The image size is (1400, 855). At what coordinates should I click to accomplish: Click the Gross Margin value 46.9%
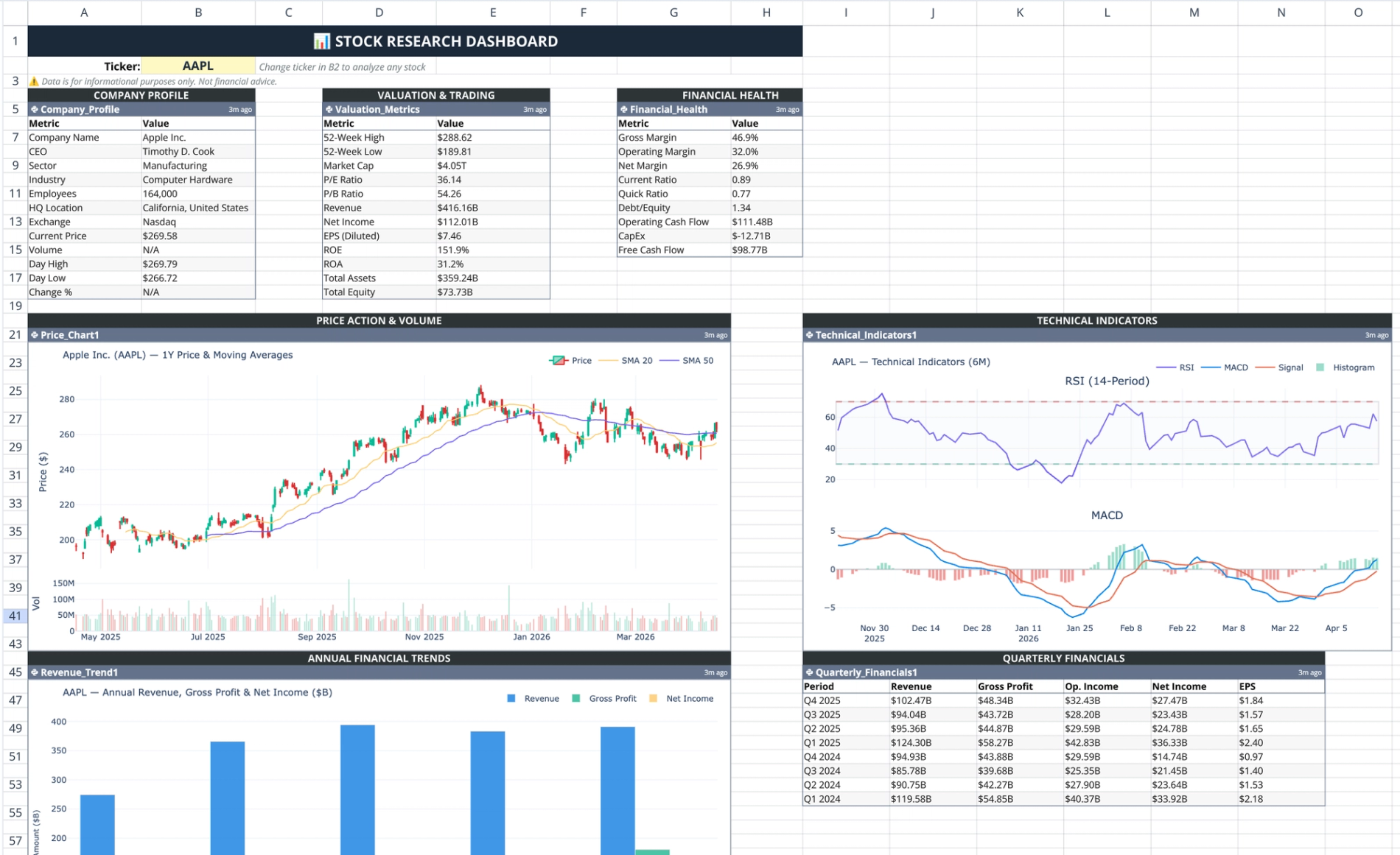766,138
